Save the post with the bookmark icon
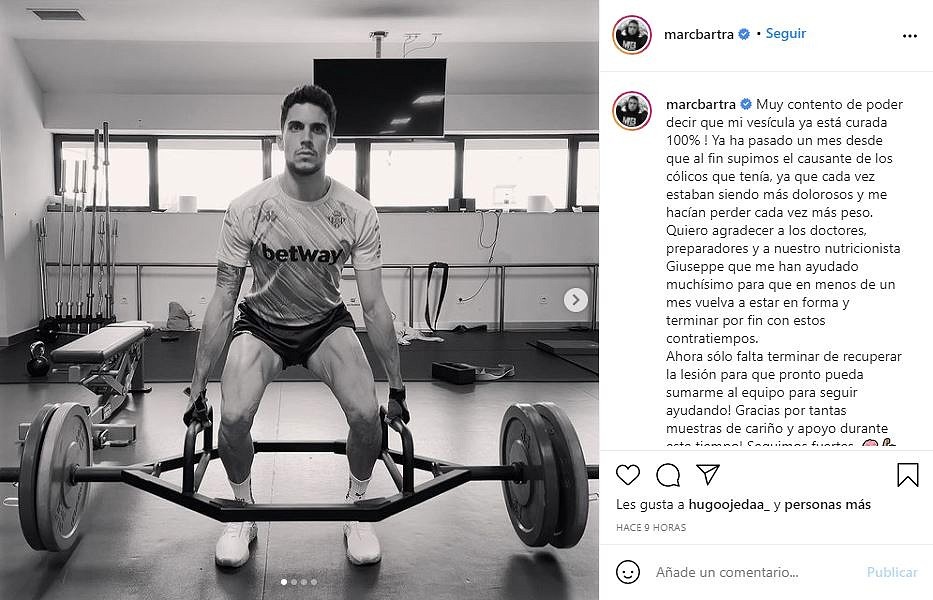This screenshot has height=600, width=933. click(907, 475)
